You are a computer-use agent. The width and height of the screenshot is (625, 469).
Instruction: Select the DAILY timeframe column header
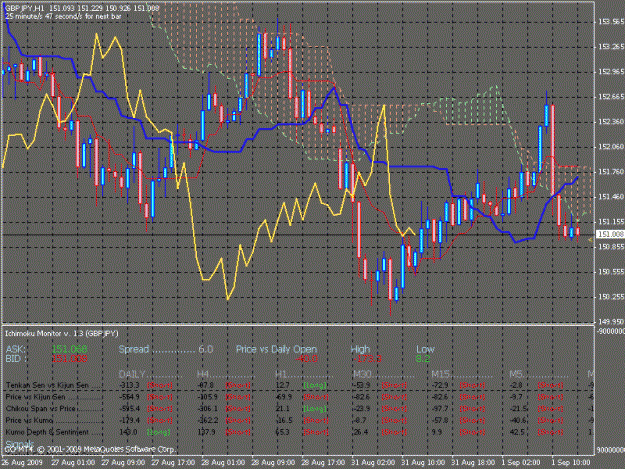tap(132, 375)
